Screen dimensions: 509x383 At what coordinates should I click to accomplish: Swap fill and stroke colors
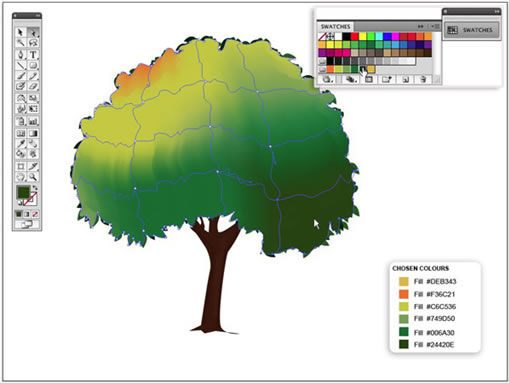(35, 188)
